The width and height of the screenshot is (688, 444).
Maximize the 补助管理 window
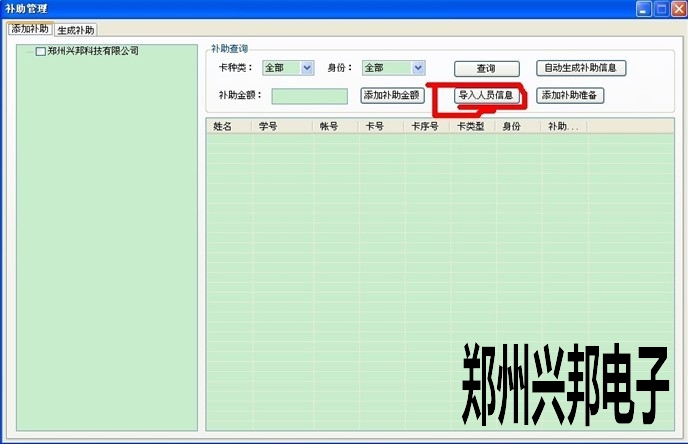point(661,9)
